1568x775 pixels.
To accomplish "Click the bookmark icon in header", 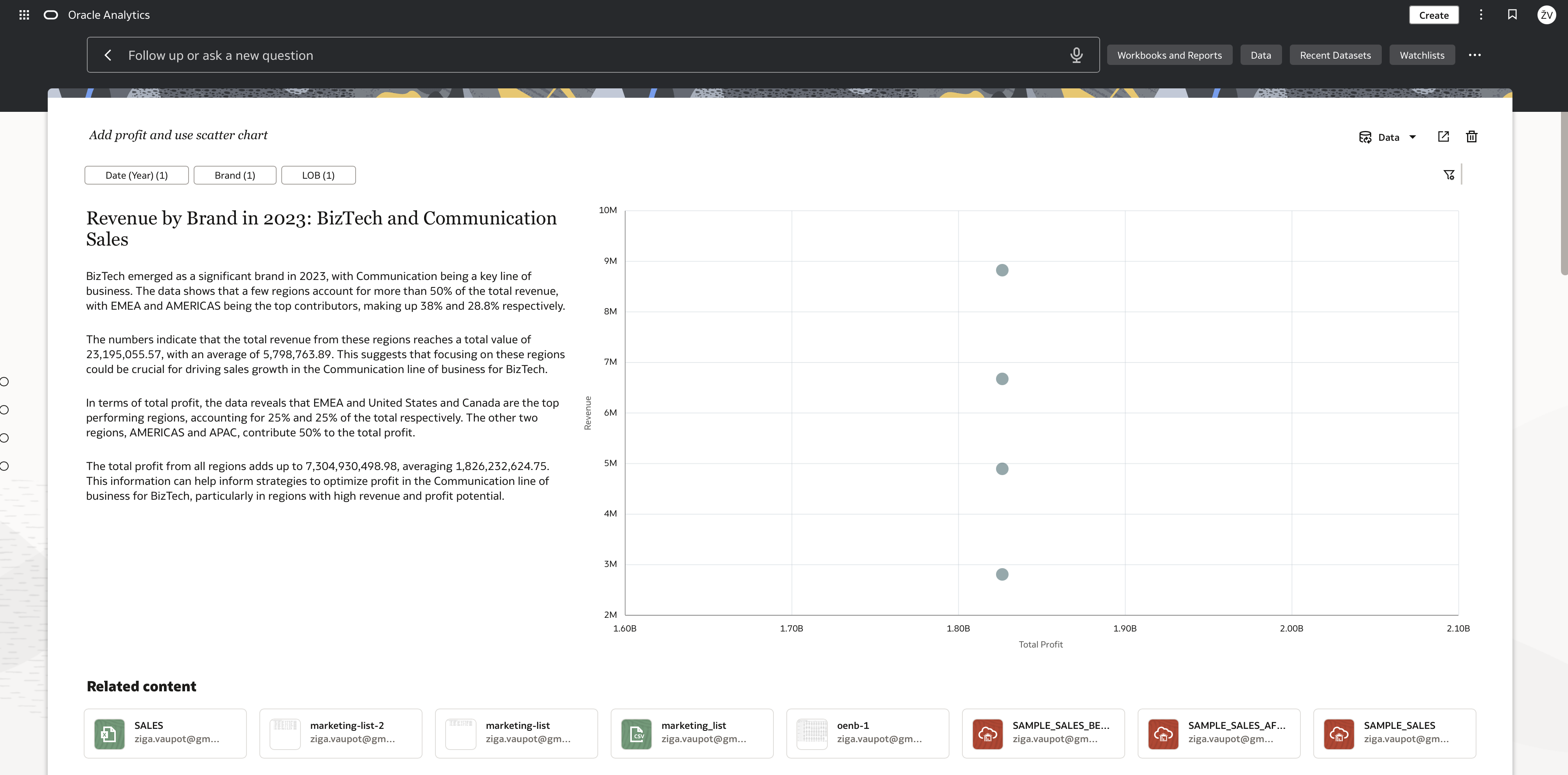I will pyautogui.click(x=1512, y=14).
